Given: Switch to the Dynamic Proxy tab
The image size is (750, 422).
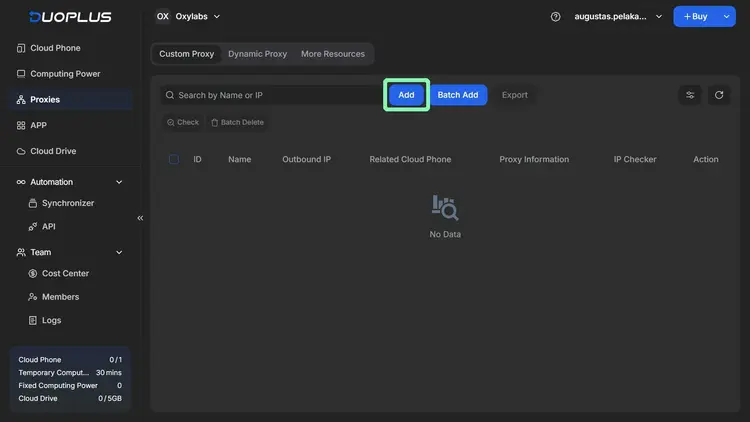Looking at the screenshot, I should coord(257,54).
